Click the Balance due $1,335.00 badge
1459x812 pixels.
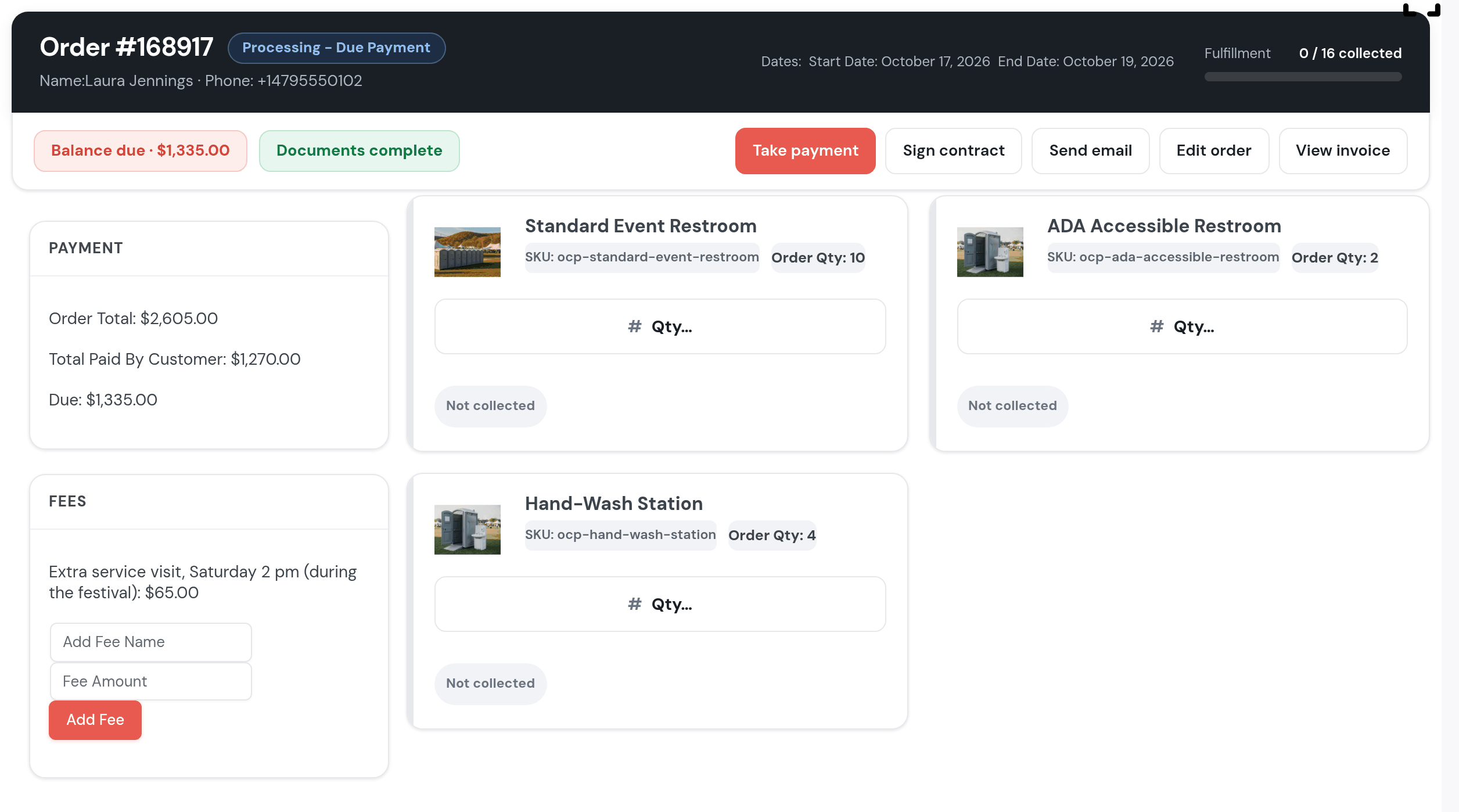pyautogui.click(x=141, y=151)
